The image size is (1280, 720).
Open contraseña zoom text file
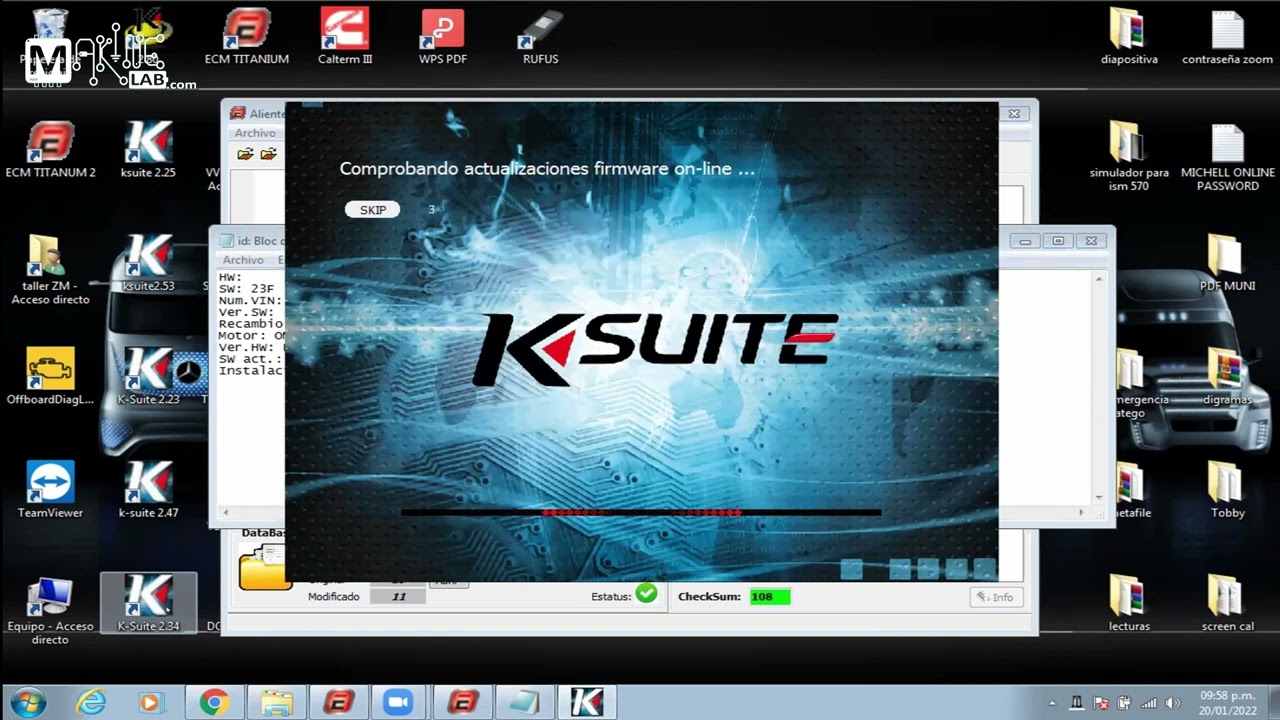1227,38
